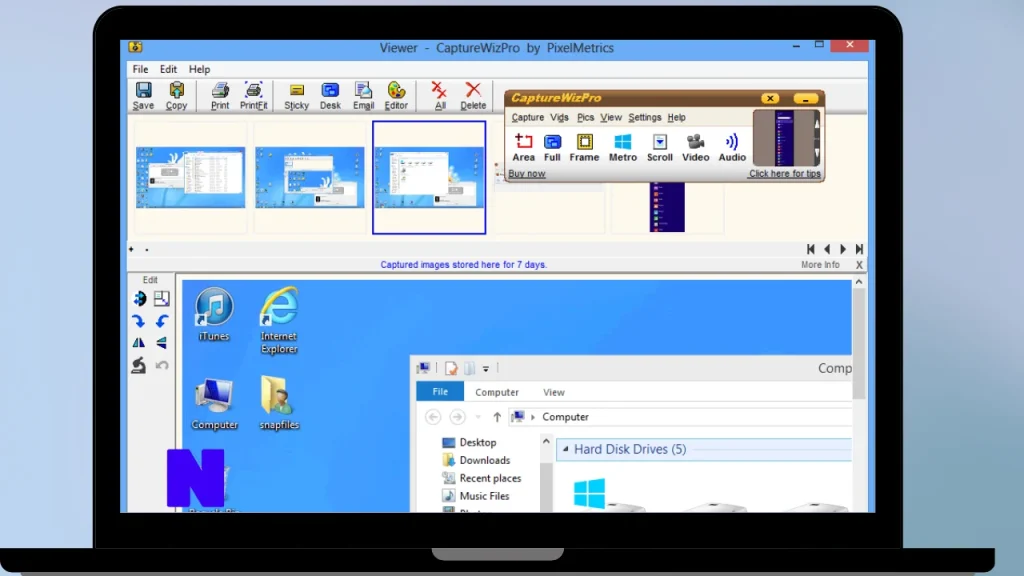This screenshot has height=576, width=1024.
Task: Select the first desktop capture thumbnail
Action: [x=190, y=177]
